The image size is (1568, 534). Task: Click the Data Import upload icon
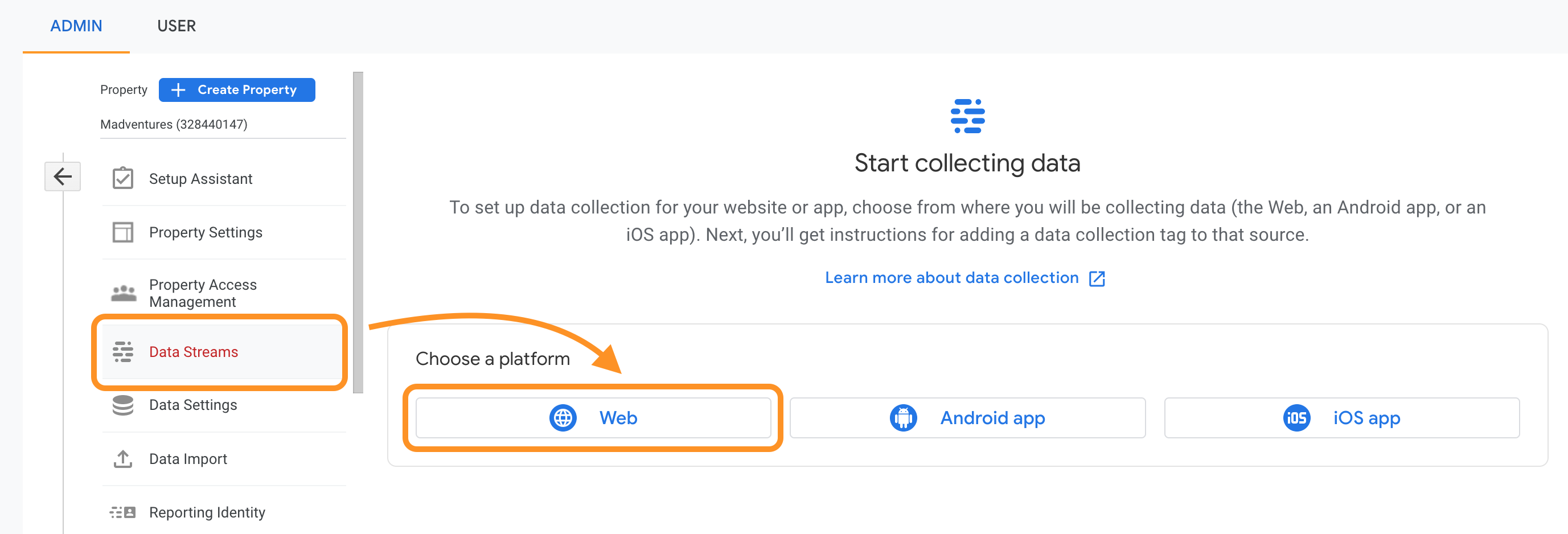pos(123,458)
